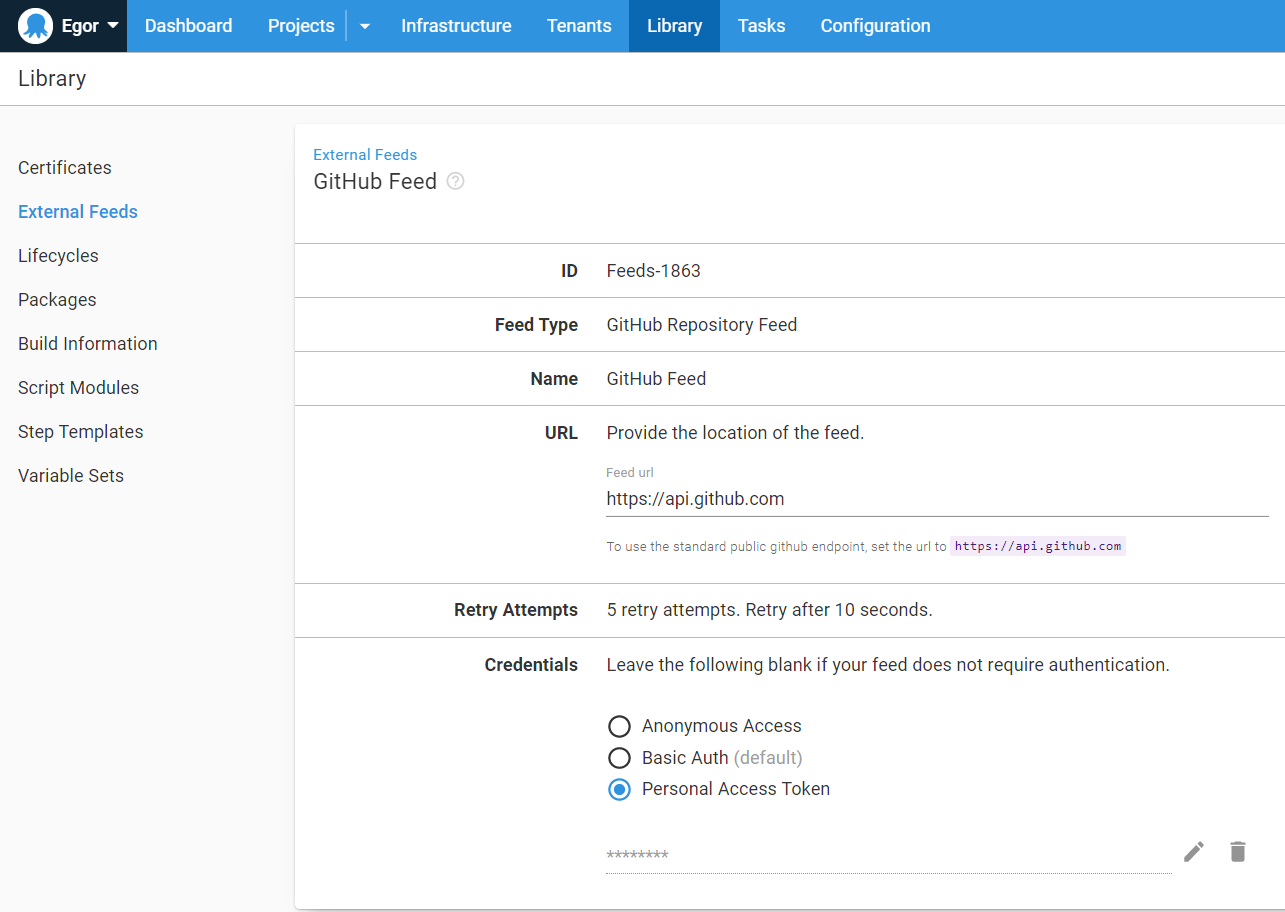Expand the Projects dropdown arrow

coord(364,26)
